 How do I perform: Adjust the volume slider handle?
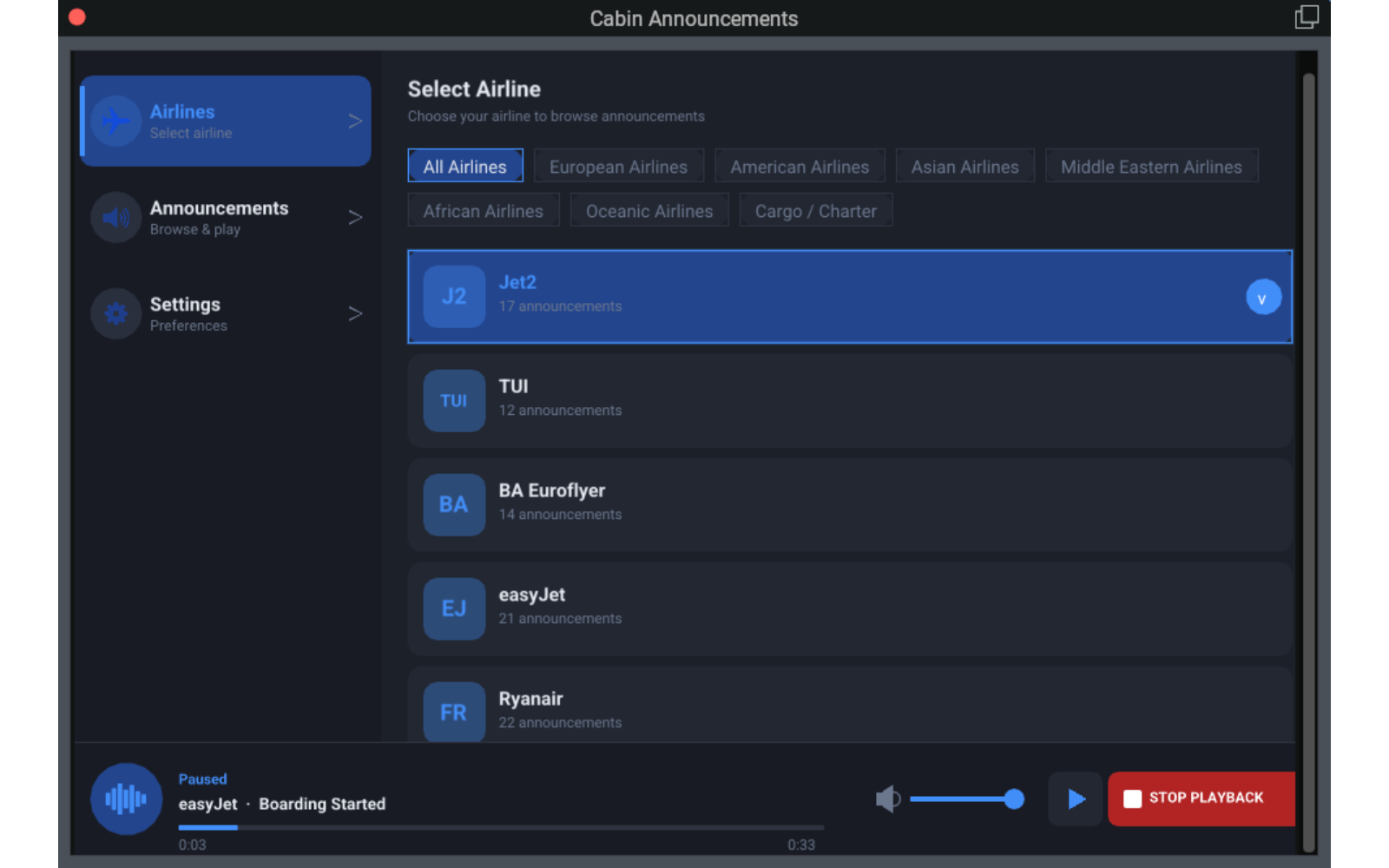1014,799
